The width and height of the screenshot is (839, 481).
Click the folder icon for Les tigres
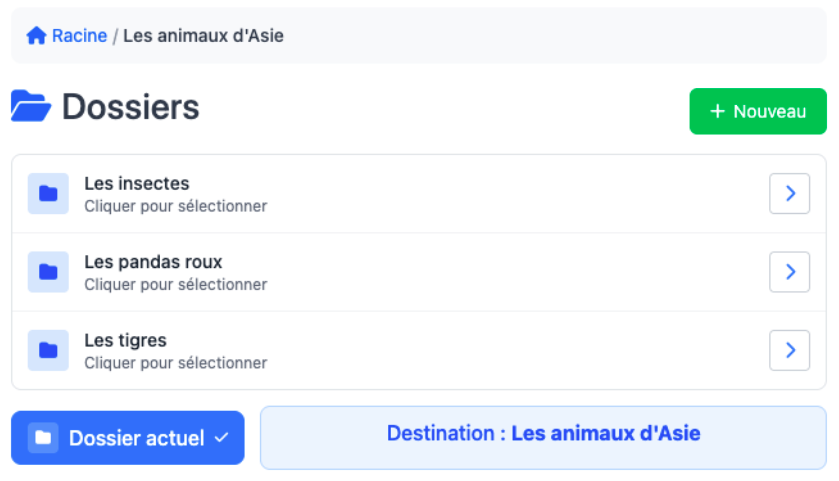[x=48, y=350]
